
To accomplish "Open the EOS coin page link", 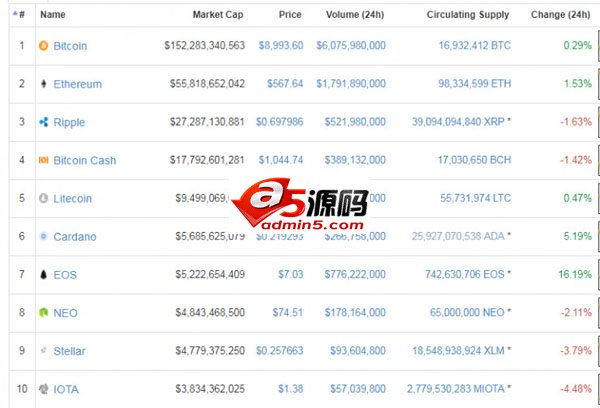I will [x=65, y=275].
